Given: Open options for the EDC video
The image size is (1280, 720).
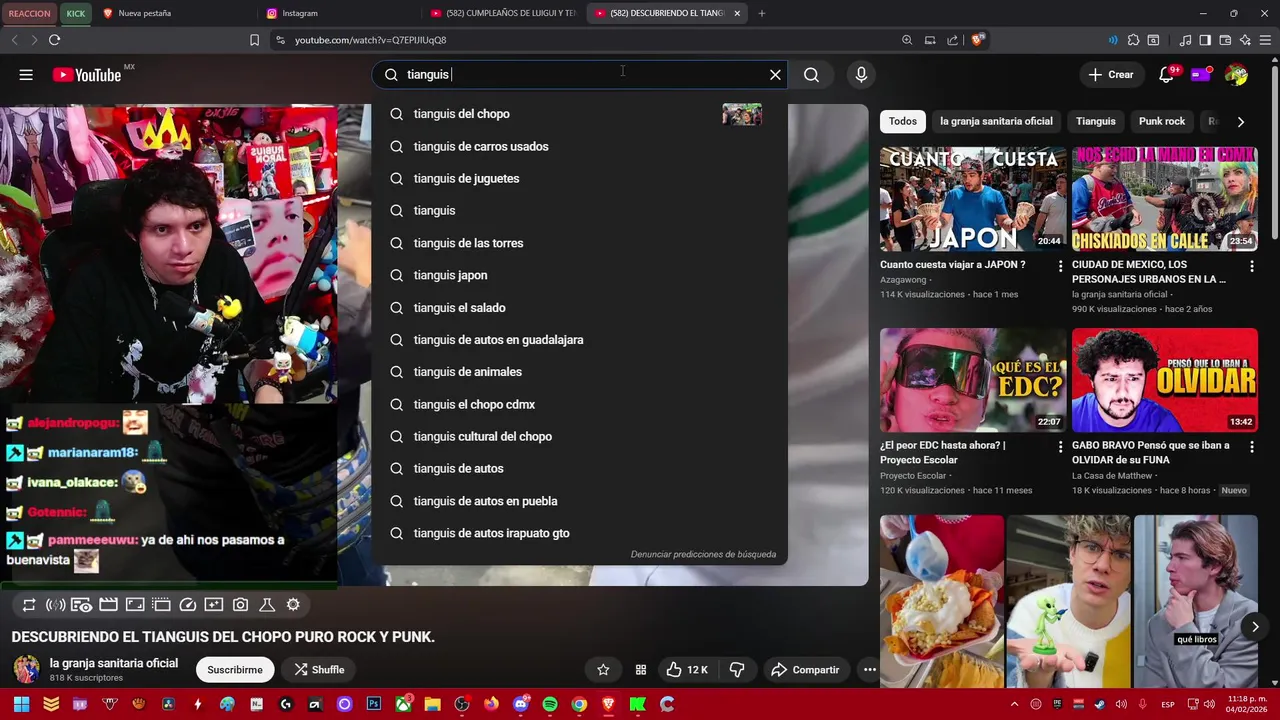Looking at the screenshot, I should click(x=1060, y=447).
